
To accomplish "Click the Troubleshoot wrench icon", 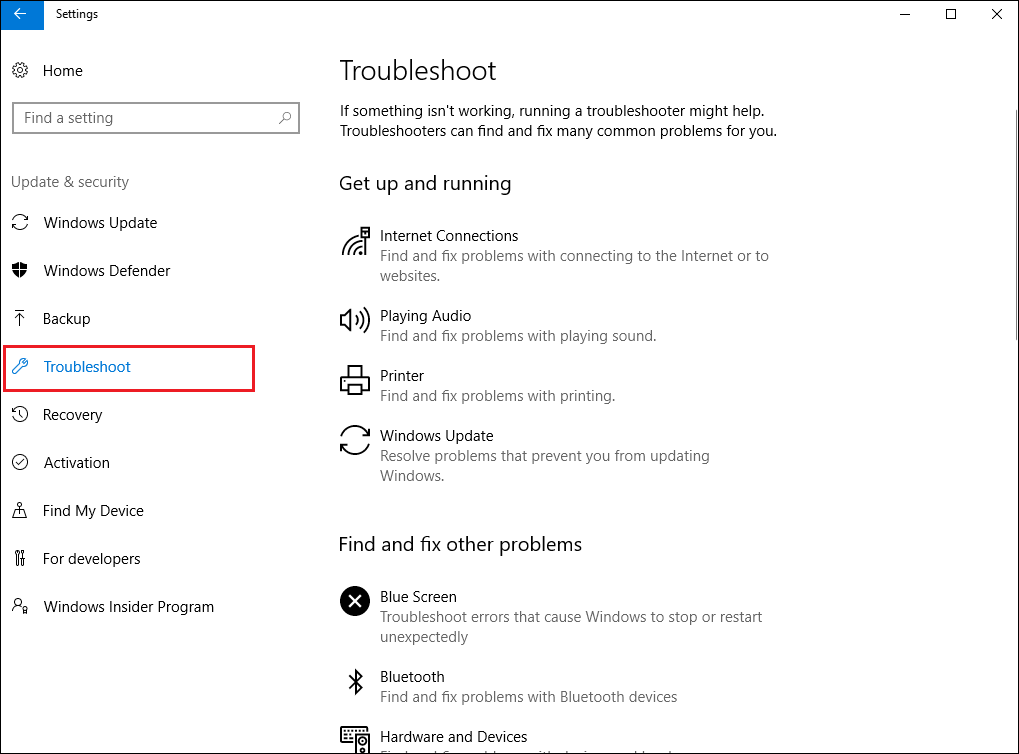I will coord(20,366).
